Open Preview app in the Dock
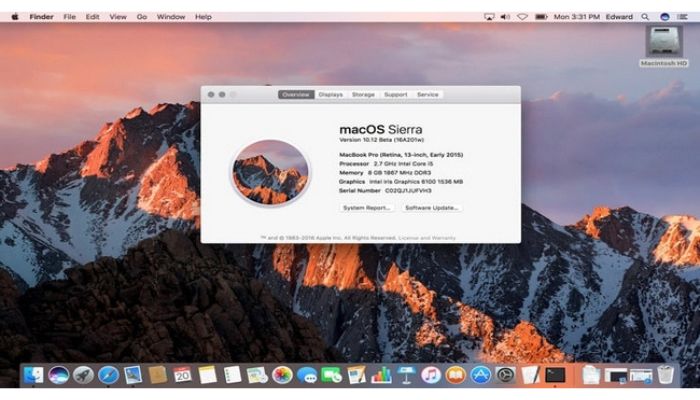Viewport: 700px width, 400px height. (x=133, y=375)
